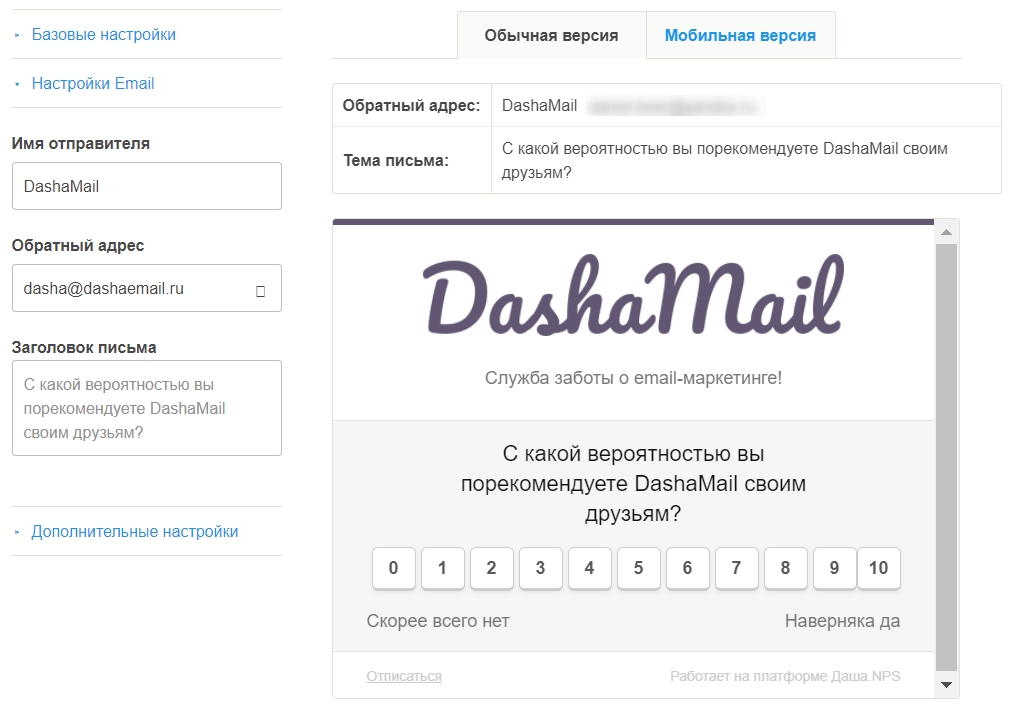Select rating 3 in the survey
The height and width of the screenshot is (704, 1014).
coord(540,568)
